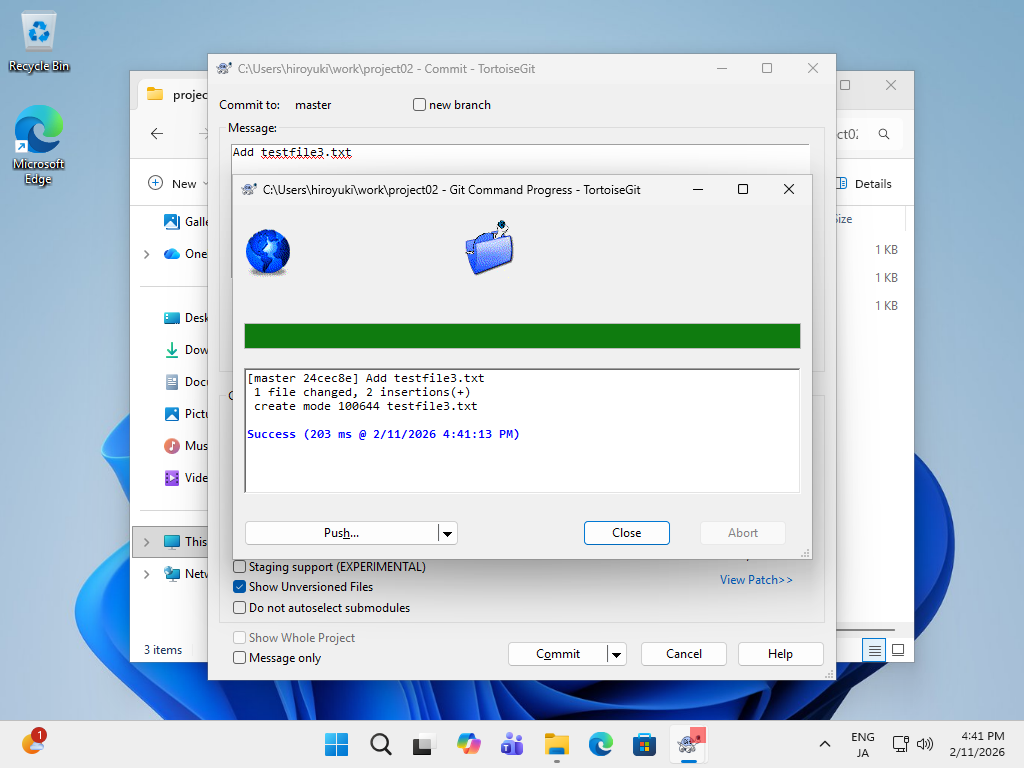Launch Copilot from the taskbar
Screen dimensions: 1024x768
click(x=468, y=744)
